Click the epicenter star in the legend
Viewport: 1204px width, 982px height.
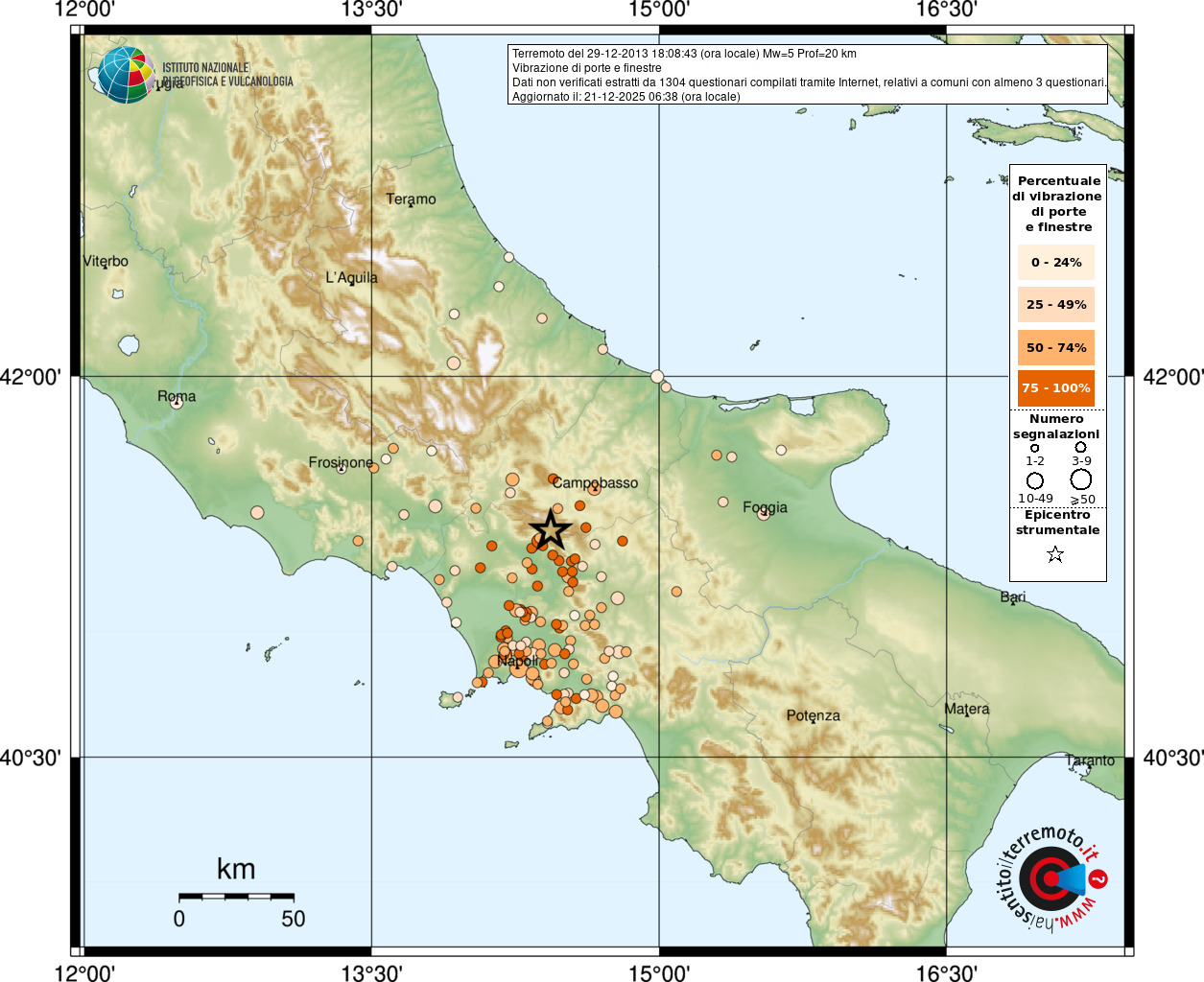(x=1055, y=554)
